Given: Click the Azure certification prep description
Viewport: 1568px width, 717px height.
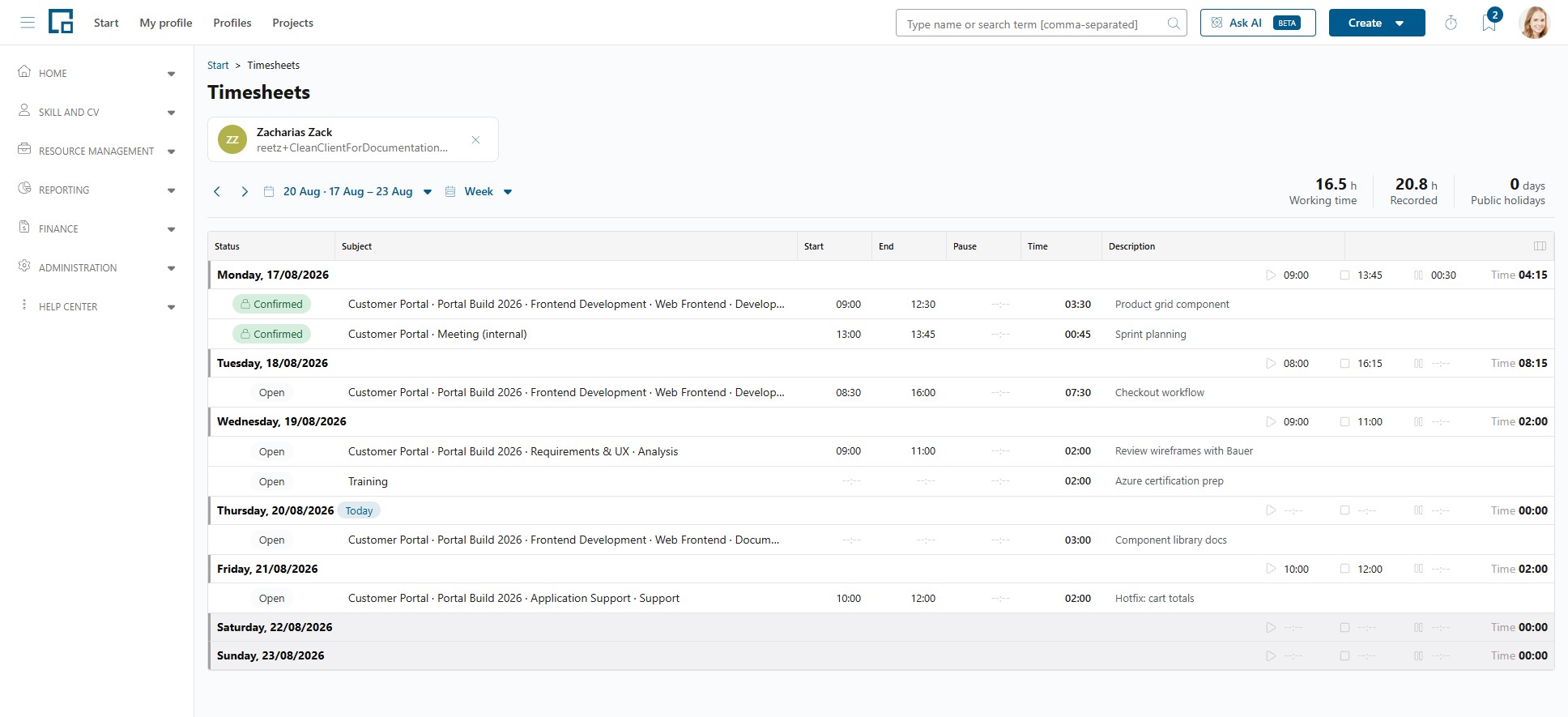Looking at the screenshot, I should (1169, 481).
